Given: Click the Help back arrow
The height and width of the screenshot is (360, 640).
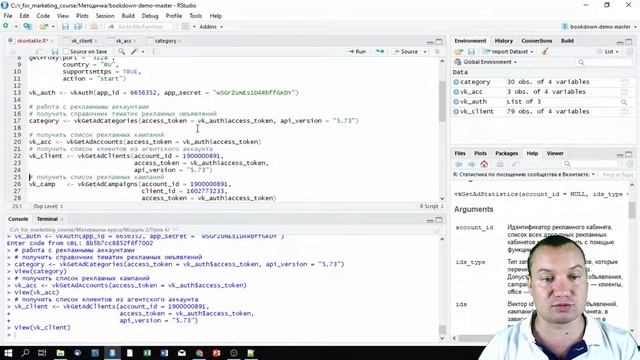Looking at the screenshot, I should [459, 164].
